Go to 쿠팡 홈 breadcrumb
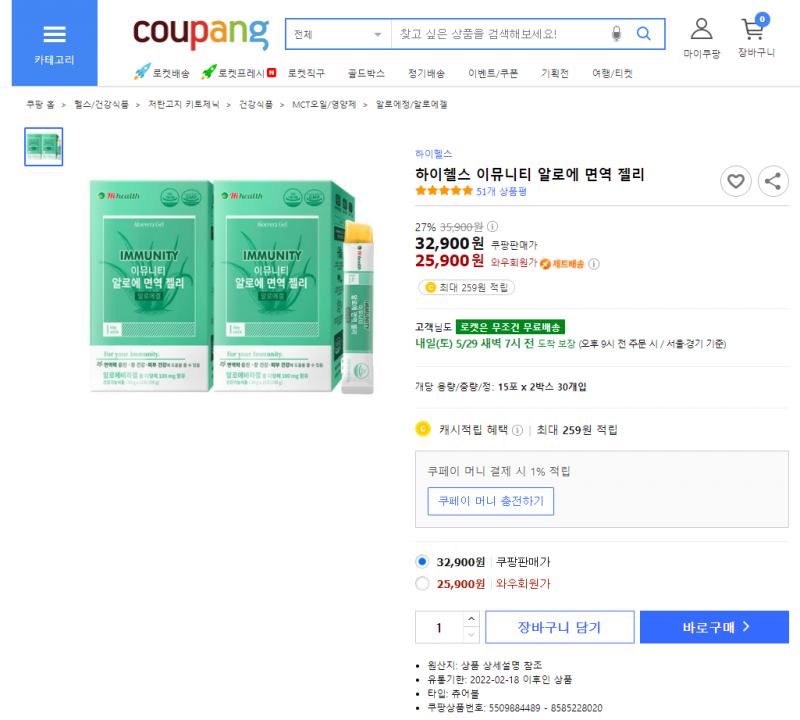Viewport: 800px width, 720px height. pos(40,105)
